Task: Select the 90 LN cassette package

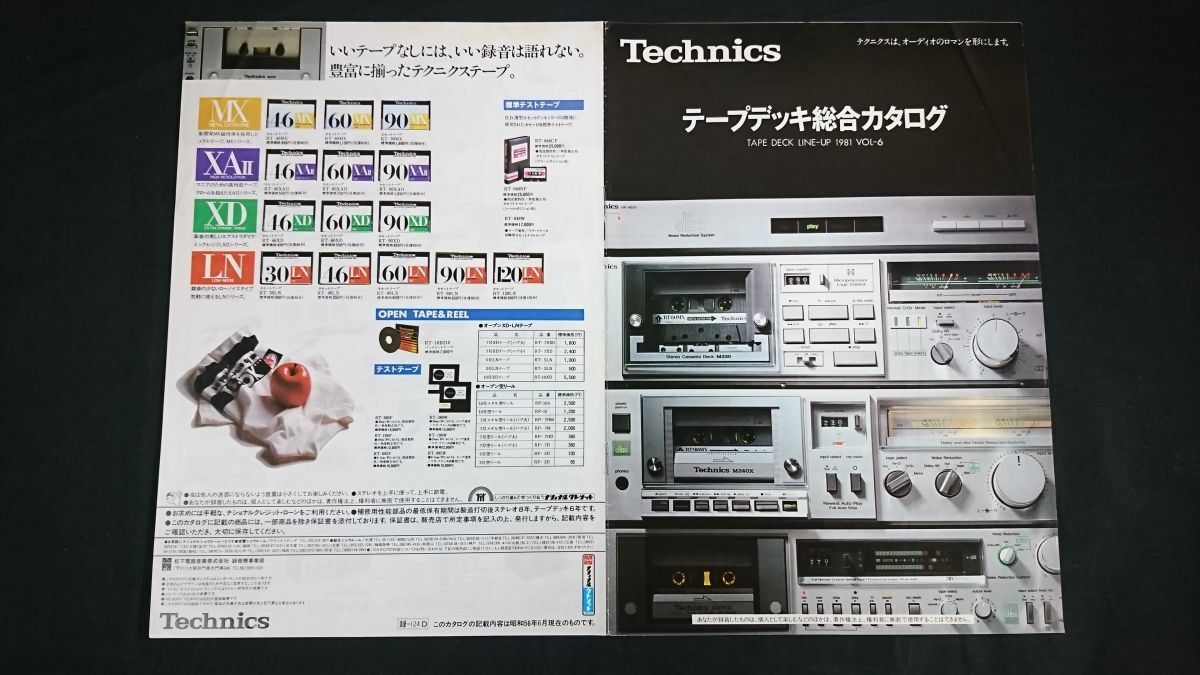Action: point(463,269)
